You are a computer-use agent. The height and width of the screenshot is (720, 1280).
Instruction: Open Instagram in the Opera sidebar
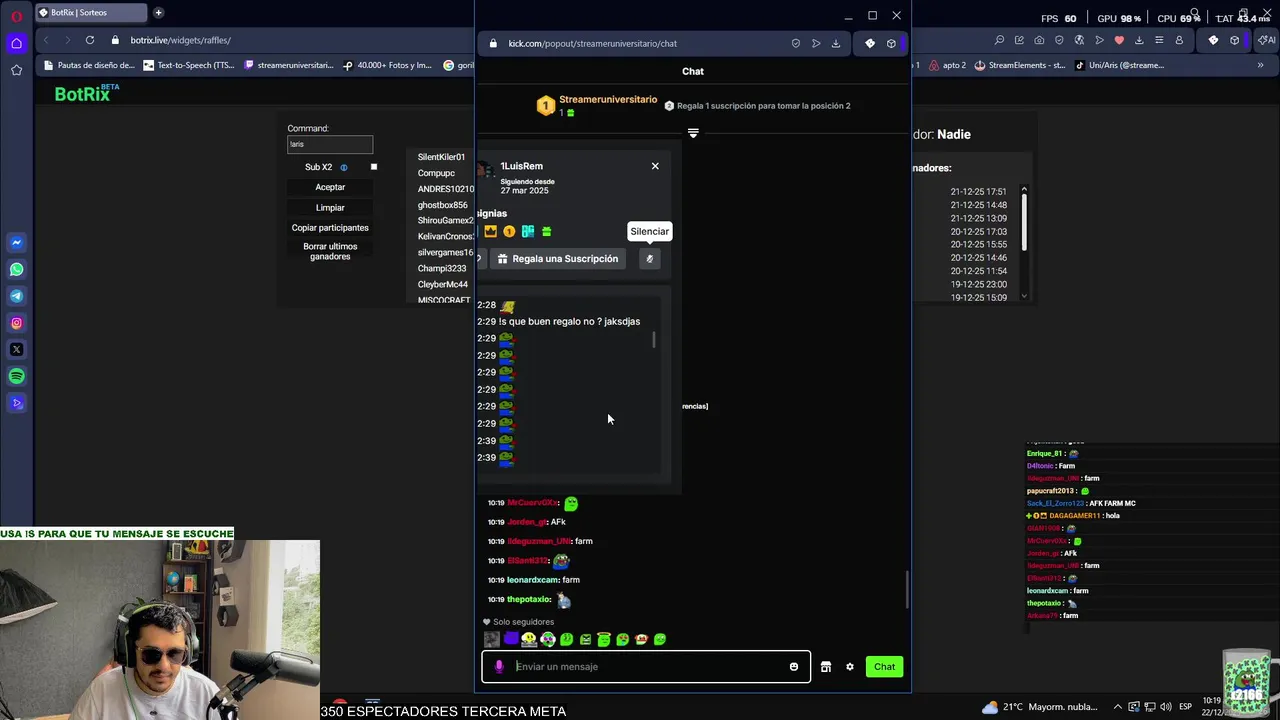pos(16,323)
